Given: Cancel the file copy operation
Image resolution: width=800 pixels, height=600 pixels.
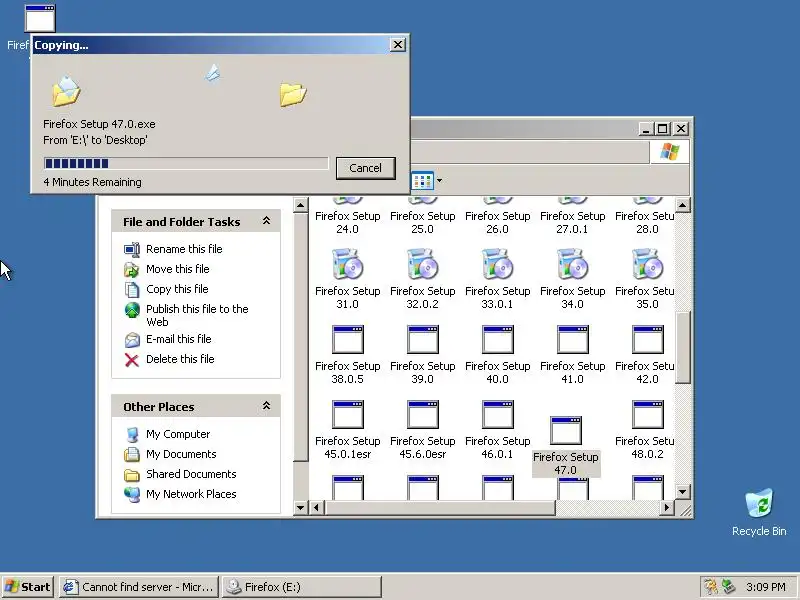Looking at the screenshot, I should tap(365, 168).
